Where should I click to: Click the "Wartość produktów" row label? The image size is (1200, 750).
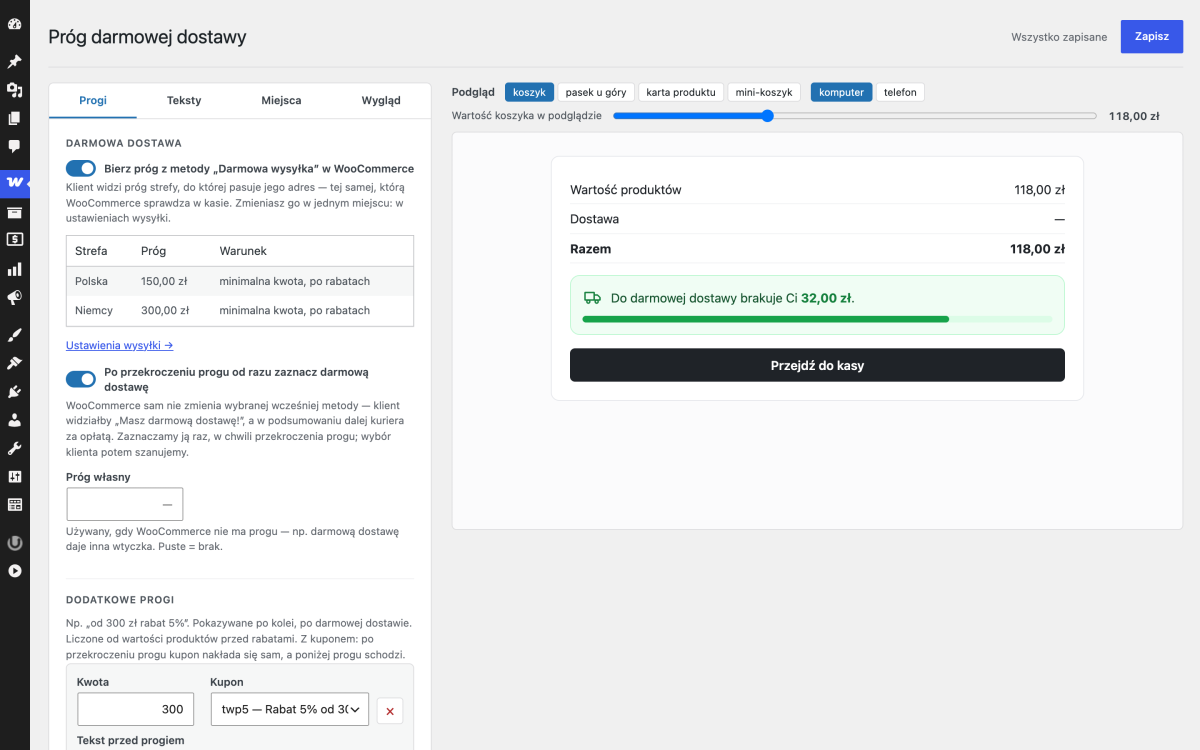click(x=625, y=190)
